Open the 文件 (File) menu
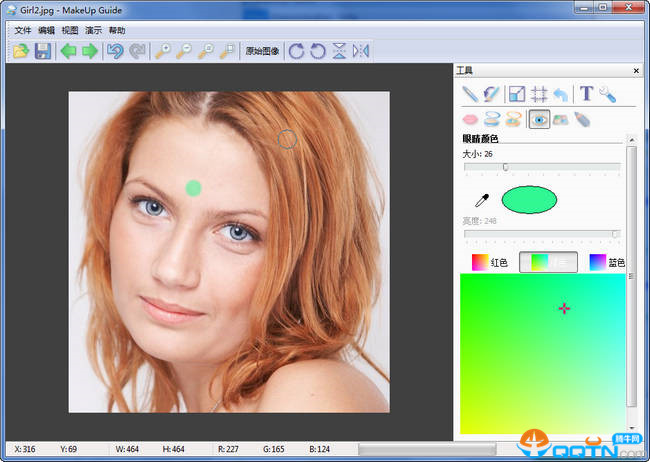Screen dimensions: 650x462 click(x=23, y=31)
